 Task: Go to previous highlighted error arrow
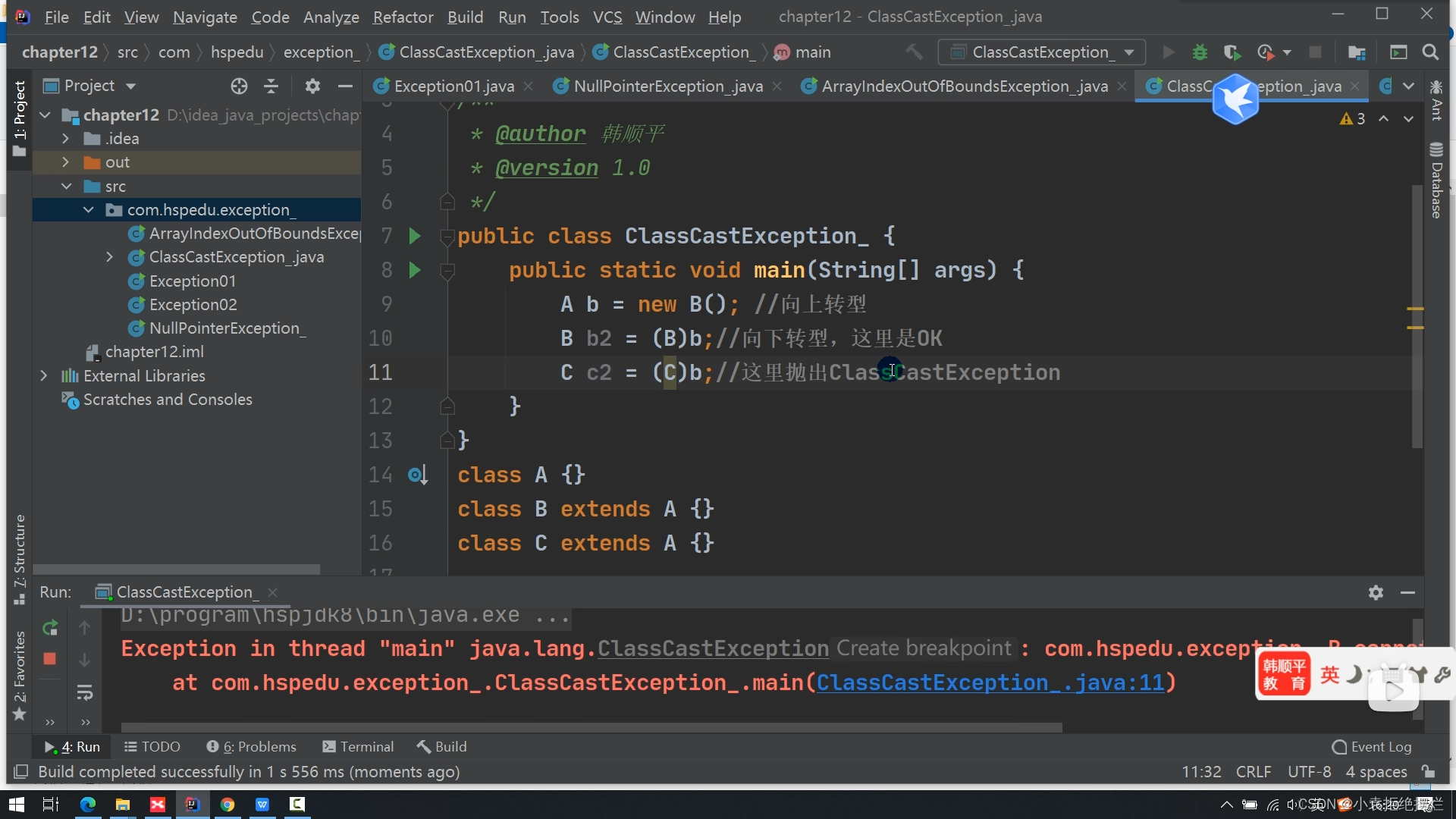(x=1384, y=118)
